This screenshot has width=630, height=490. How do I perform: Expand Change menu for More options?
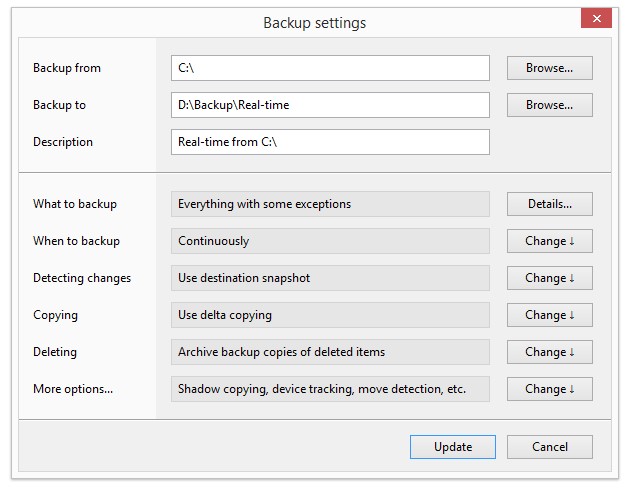pyautogui.click(x=549, y=389)
